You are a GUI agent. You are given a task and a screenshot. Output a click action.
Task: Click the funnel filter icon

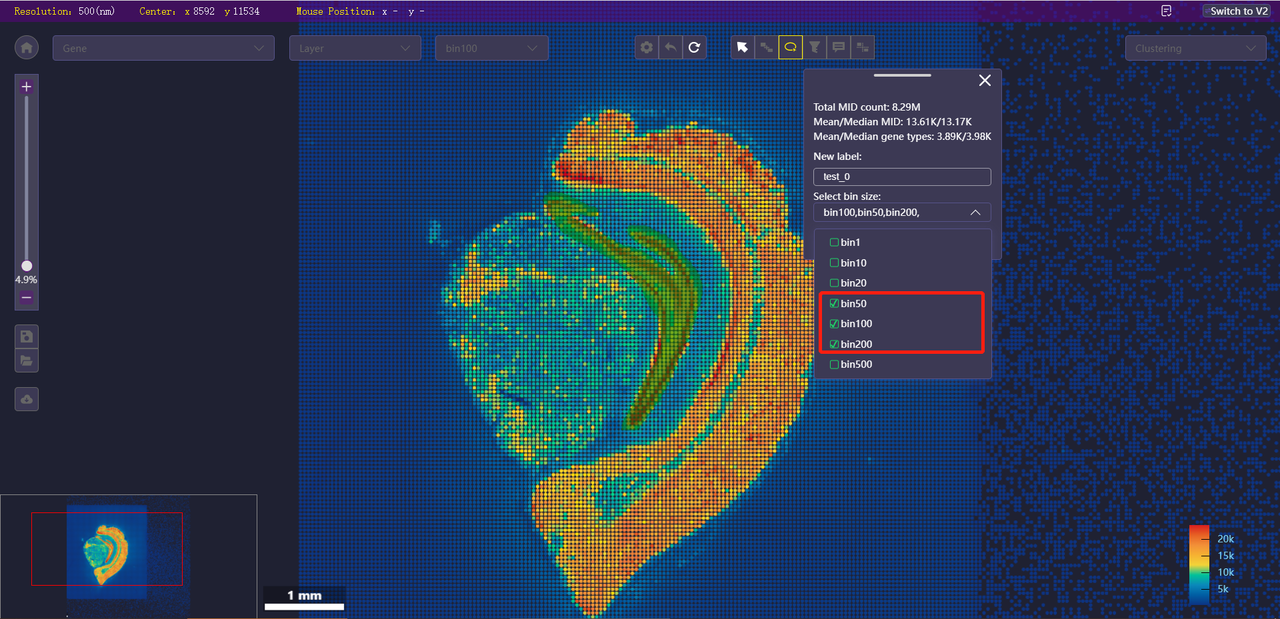[815, 47]
